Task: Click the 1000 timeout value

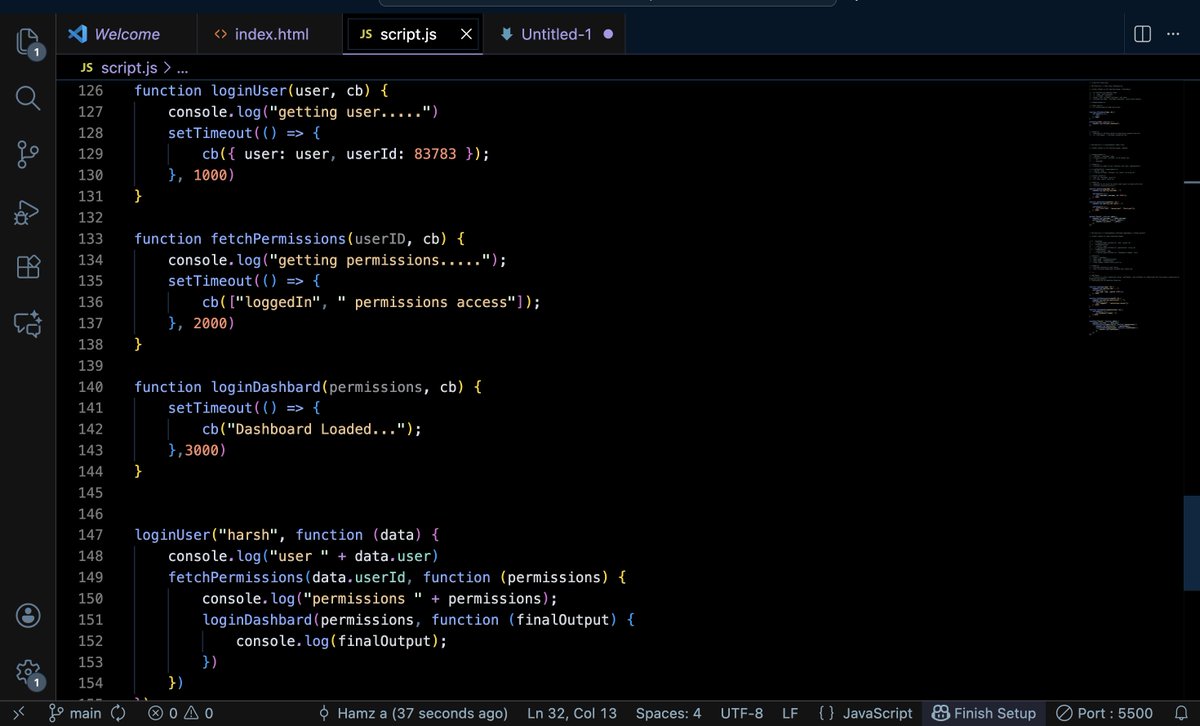Action: 211,175
